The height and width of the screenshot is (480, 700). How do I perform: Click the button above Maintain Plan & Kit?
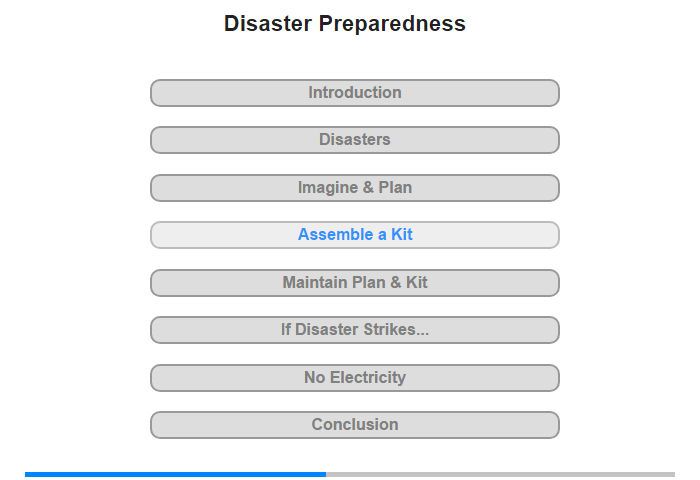tap(354, 235)
